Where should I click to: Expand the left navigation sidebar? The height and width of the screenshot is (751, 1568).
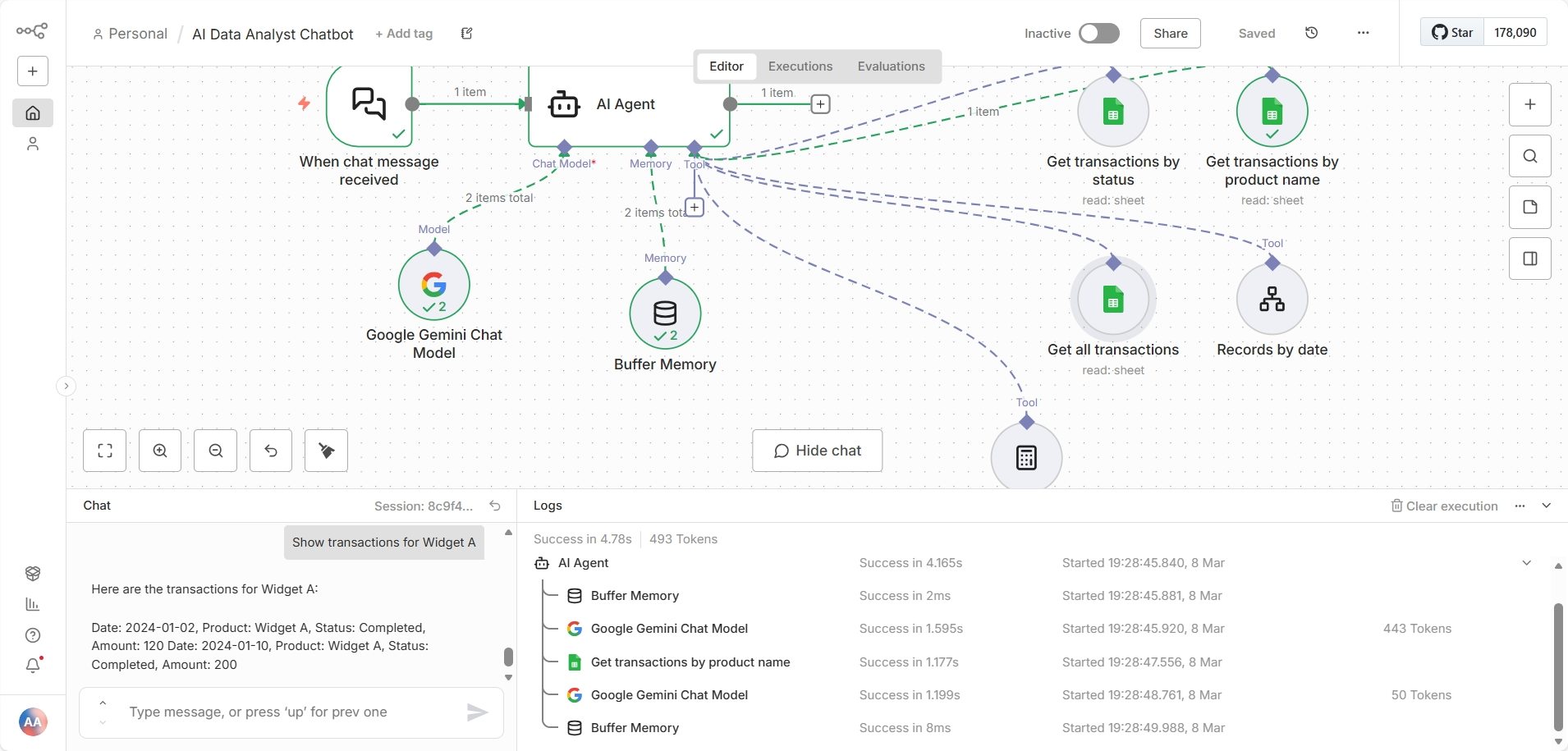(x=66, y=386)
